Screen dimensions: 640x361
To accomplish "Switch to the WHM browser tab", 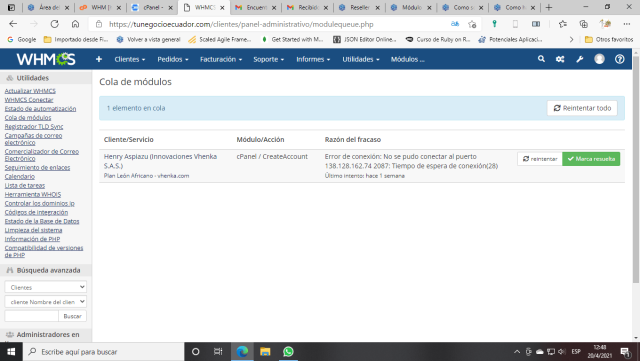I will tap(99, 7).
